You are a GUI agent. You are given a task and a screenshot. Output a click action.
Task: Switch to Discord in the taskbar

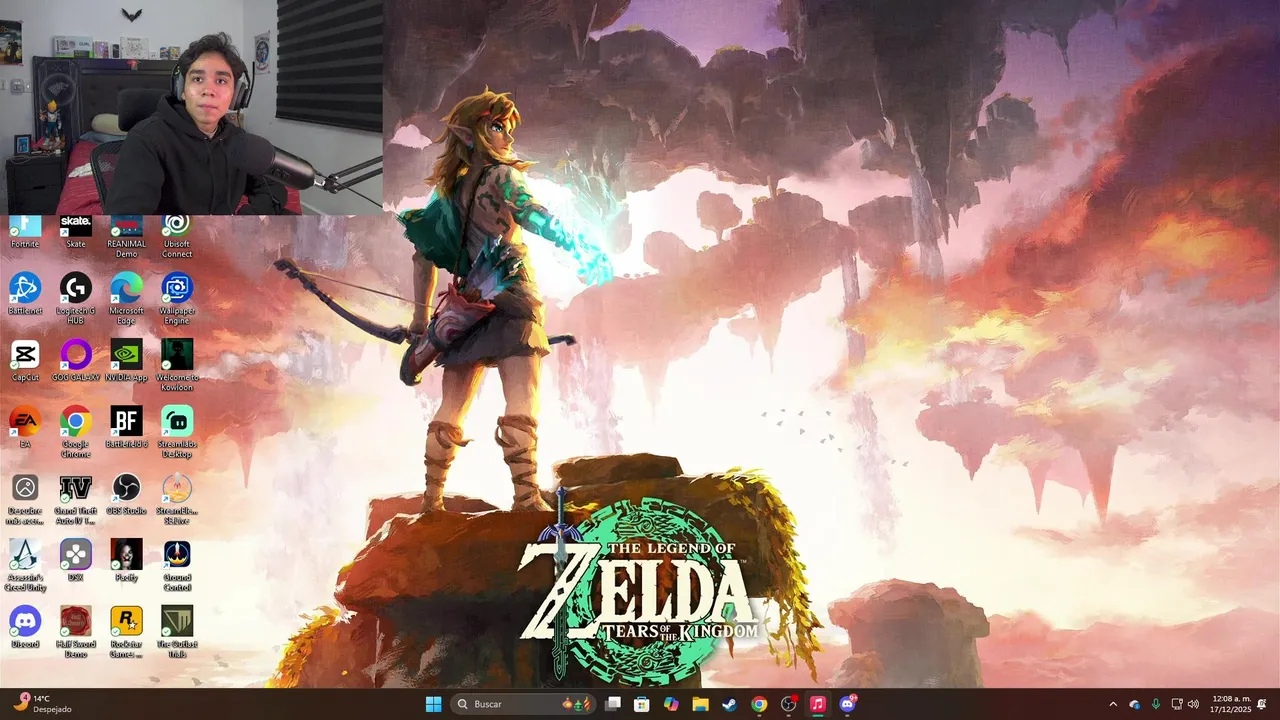(x=848, y=704)
